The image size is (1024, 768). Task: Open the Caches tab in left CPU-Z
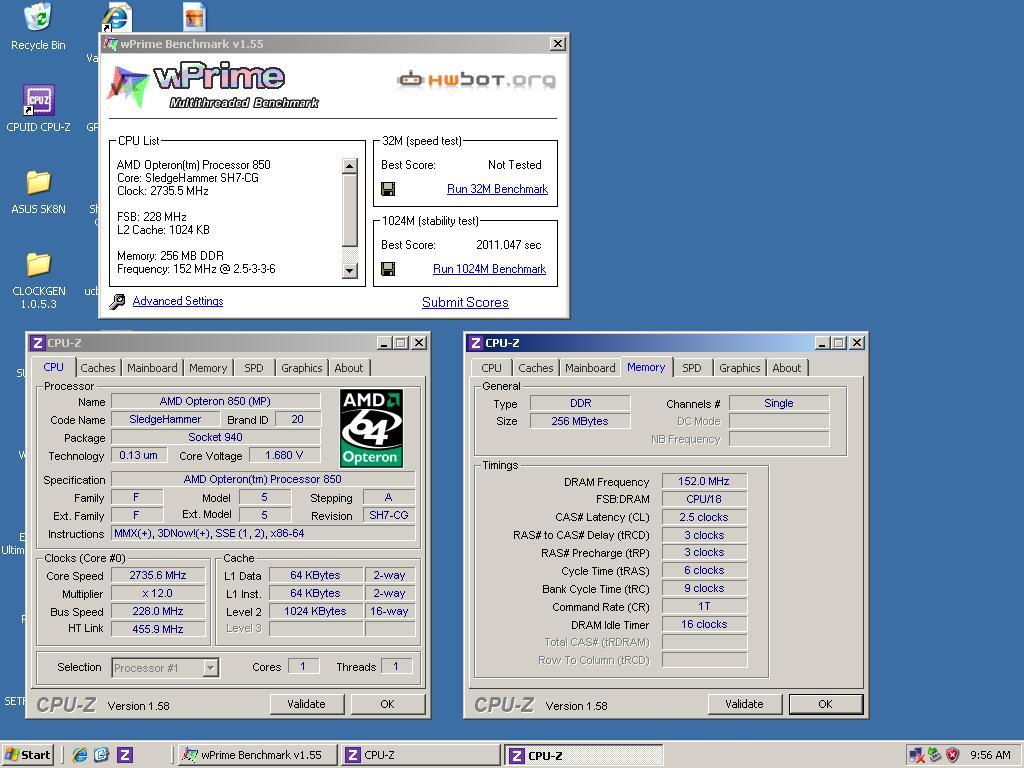[x=97, y=368]
